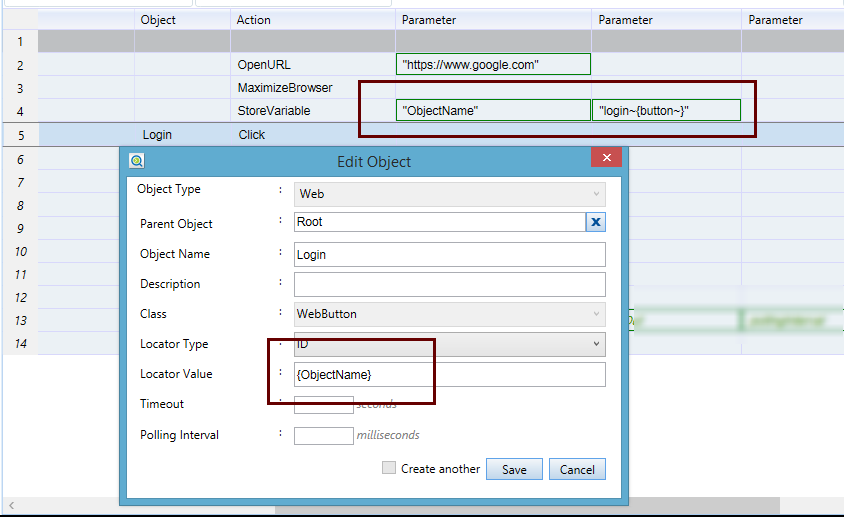
Task: Clear Parent Object with the X icon
Action: [x=595, y=222]
